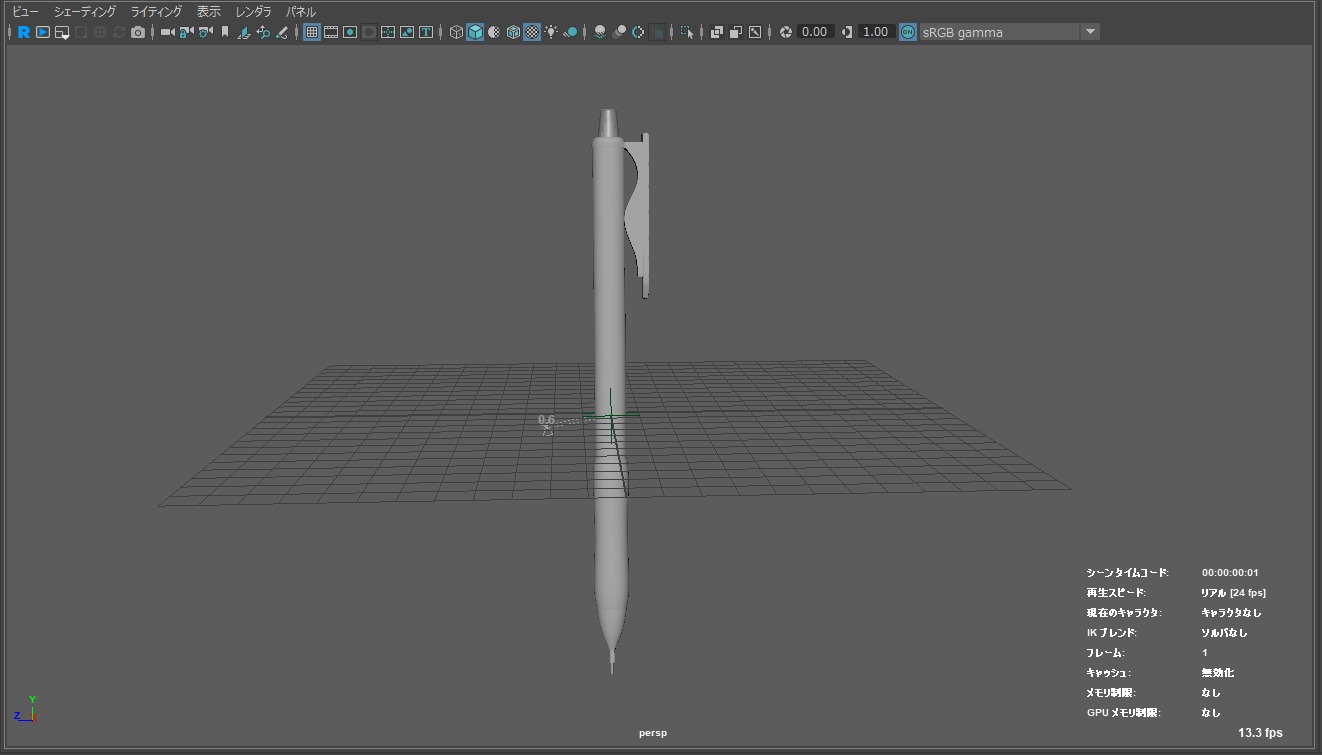Click the pen clip on the model
1322x755 pixels.
point(641,215)
